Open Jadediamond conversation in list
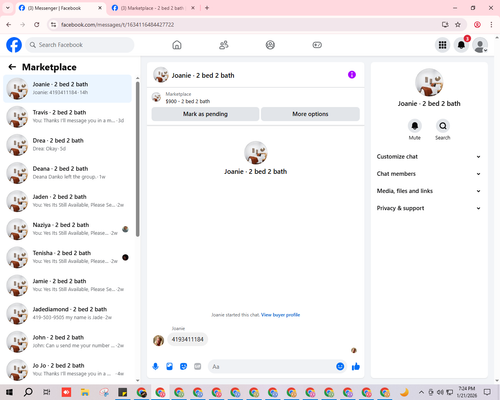This screenshot has height=400, width=500. pyautogui.click(x=67, y=313)
